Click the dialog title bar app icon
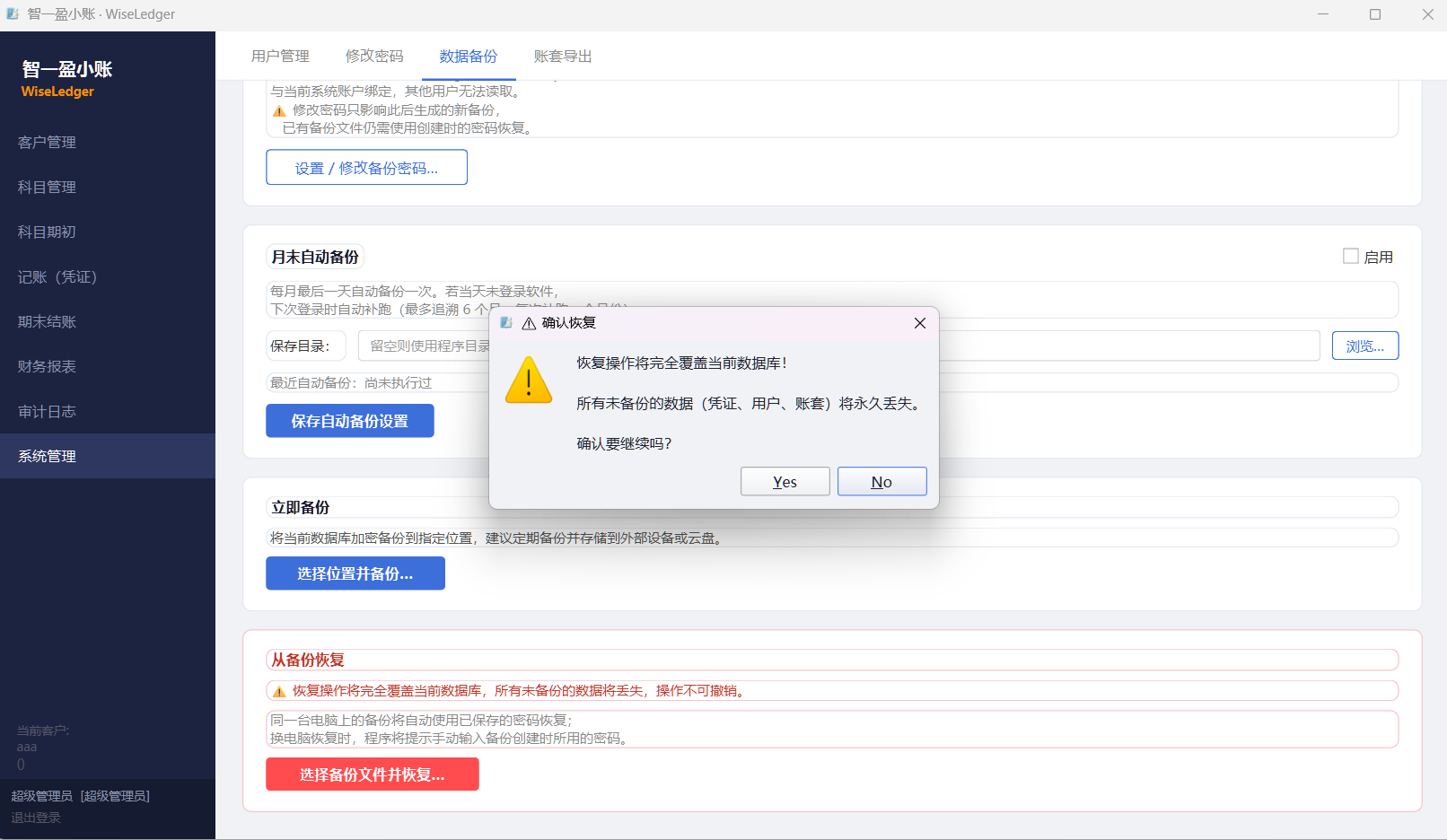The width and height of the screenshot is (1447, 840). pyautogui.click(x=506, y=323)
